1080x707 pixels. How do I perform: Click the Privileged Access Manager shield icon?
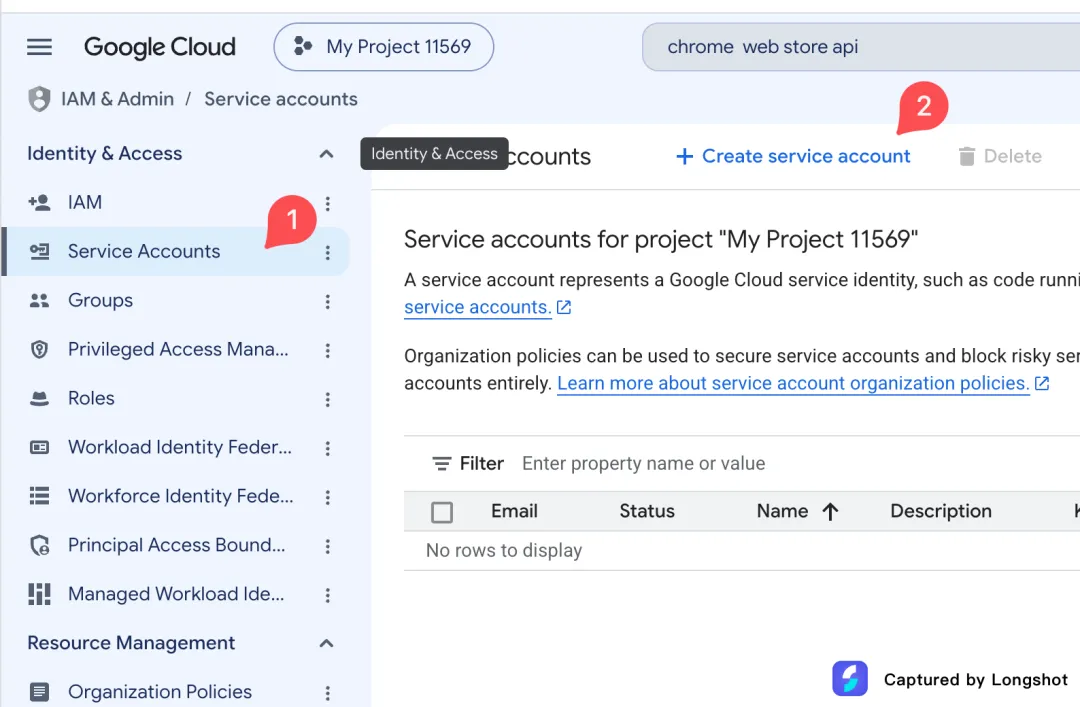pyautogui.click(x=39, y=349)
